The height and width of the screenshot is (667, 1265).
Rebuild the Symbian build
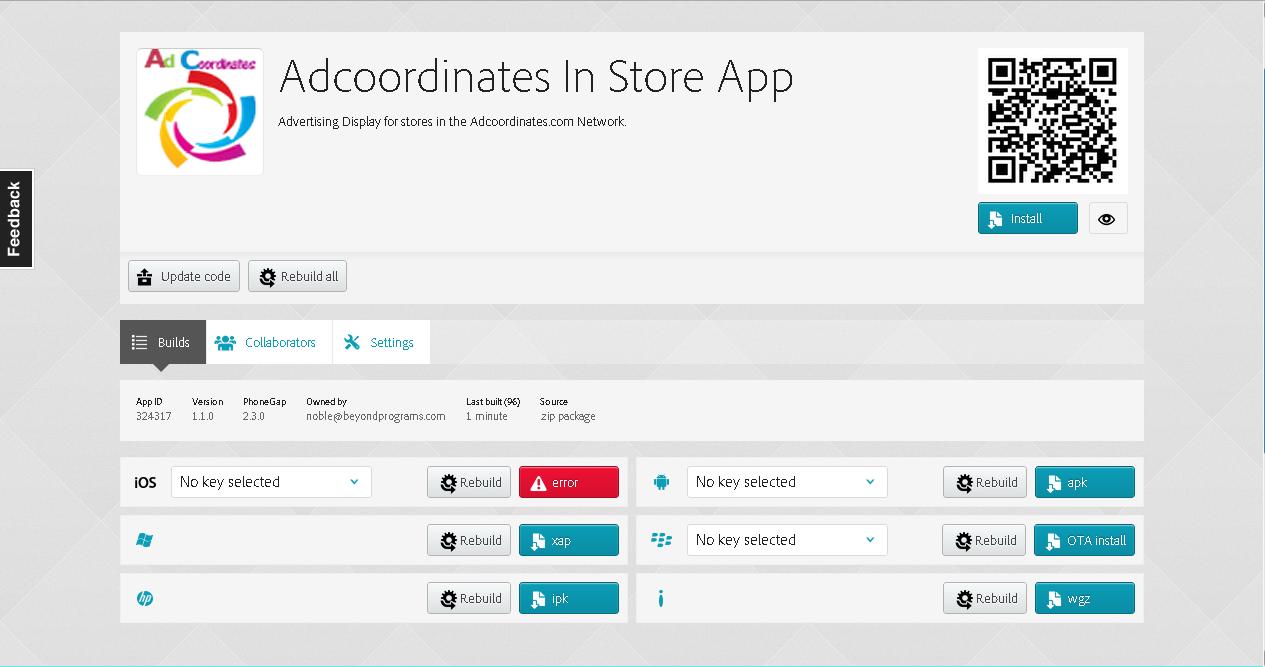pos(985,598)
